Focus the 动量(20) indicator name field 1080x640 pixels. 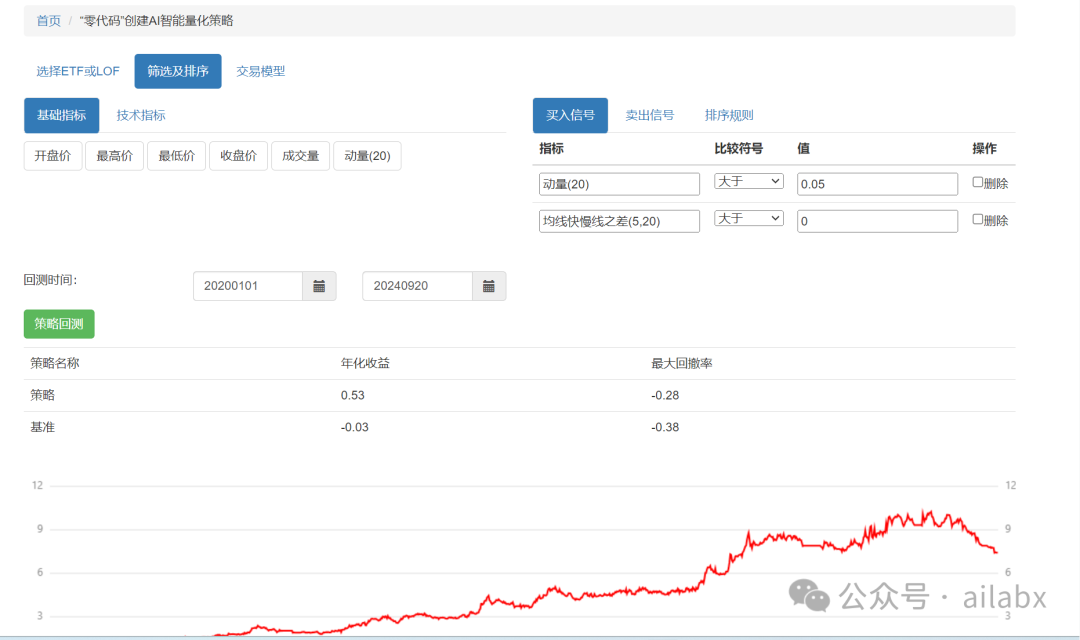pos(619,184)
